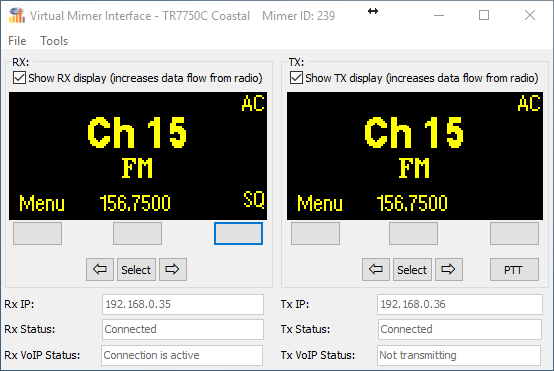554x371 pixels.
Task: Click the Rx VoIP Status field
Action: pyautogui.click(x=182, y=355)
